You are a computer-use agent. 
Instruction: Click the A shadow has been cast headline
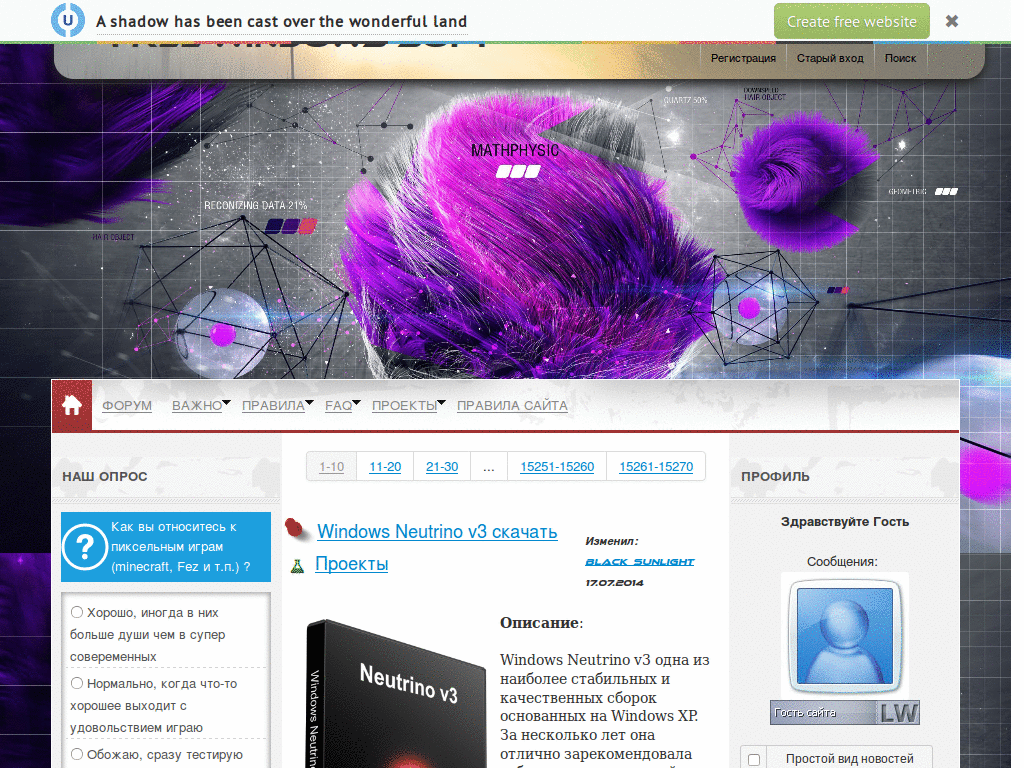click(x=281, y=22)
